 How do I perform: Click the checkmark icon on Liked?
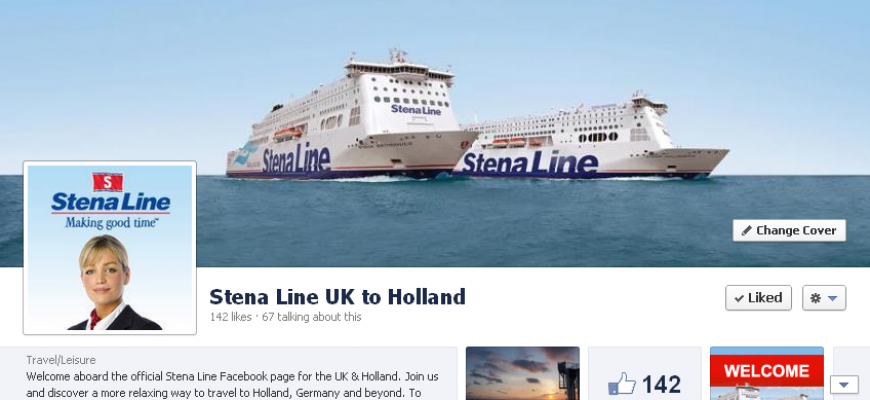[739, 298]
